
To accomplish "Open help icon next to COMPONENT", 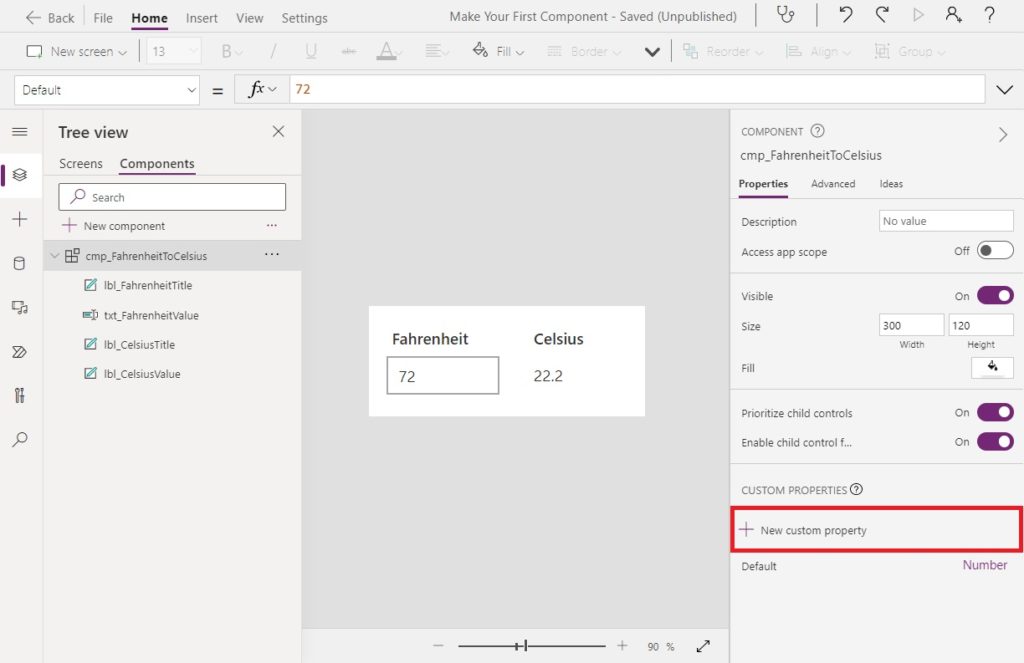I will [x=817, y=131].
